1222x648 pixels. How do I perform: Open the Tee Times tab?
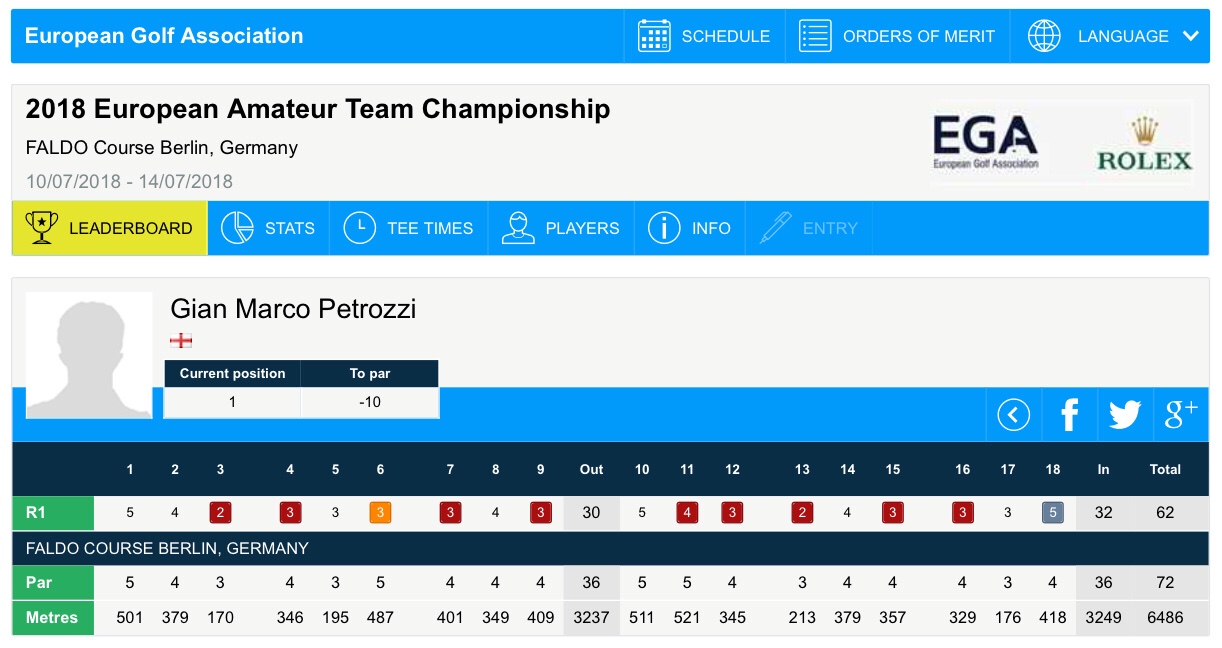409,228
